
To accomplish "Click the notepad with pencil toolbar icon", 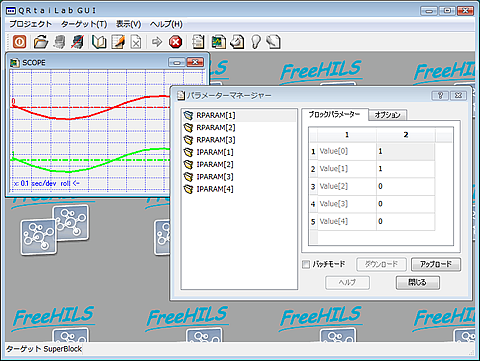I will 118,42.
